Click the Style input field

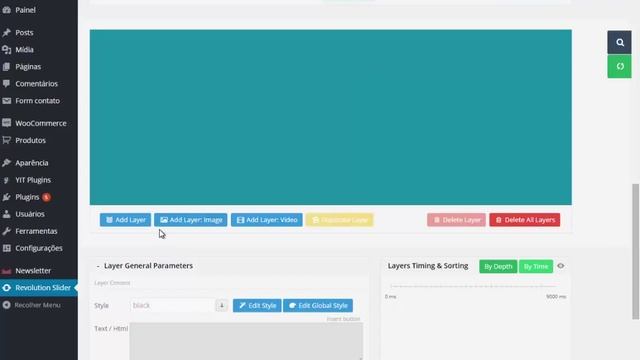point(172,305)
